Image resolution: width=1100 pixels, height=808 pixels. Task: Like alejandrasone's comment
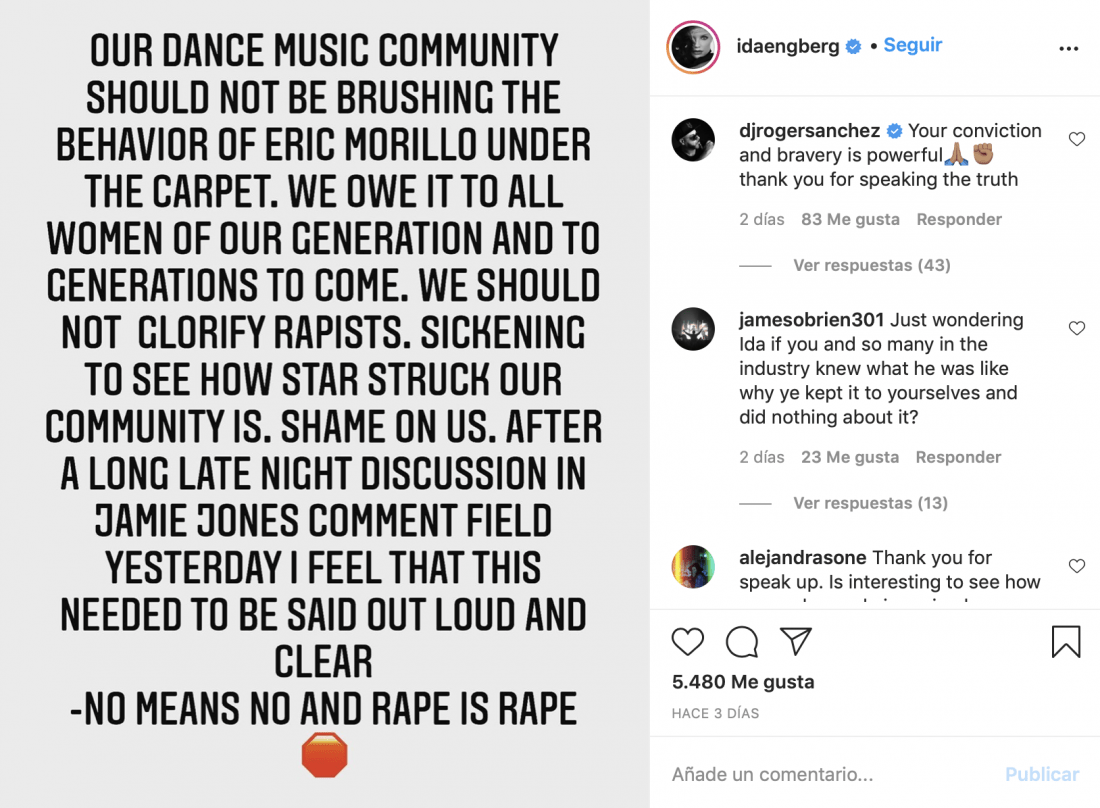click(1077, 566)
